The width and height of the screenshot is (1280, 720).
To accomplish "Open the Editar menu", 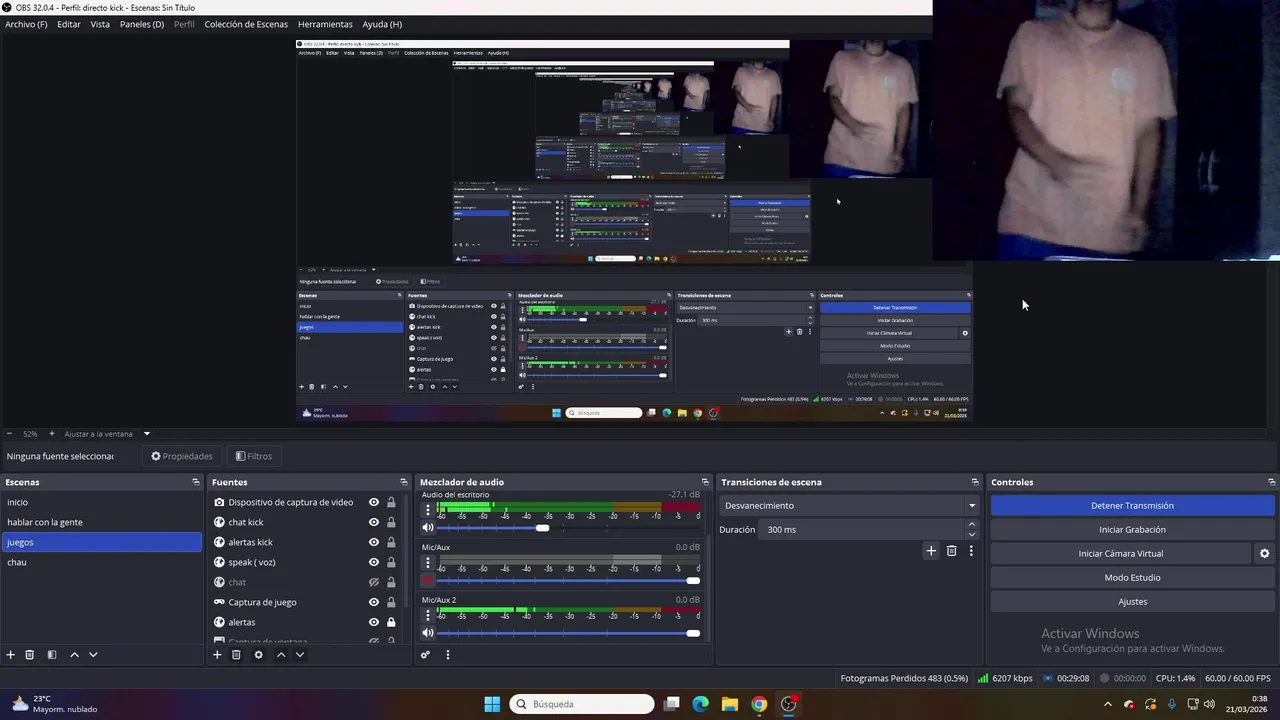I will pyautogui.click(x=69, y=24).
